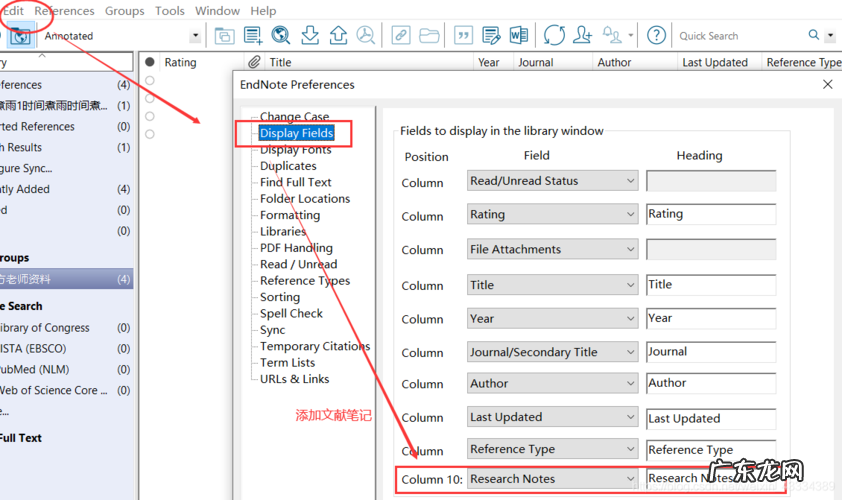Click the Online Search globe icon

click(x=281, y=36)
